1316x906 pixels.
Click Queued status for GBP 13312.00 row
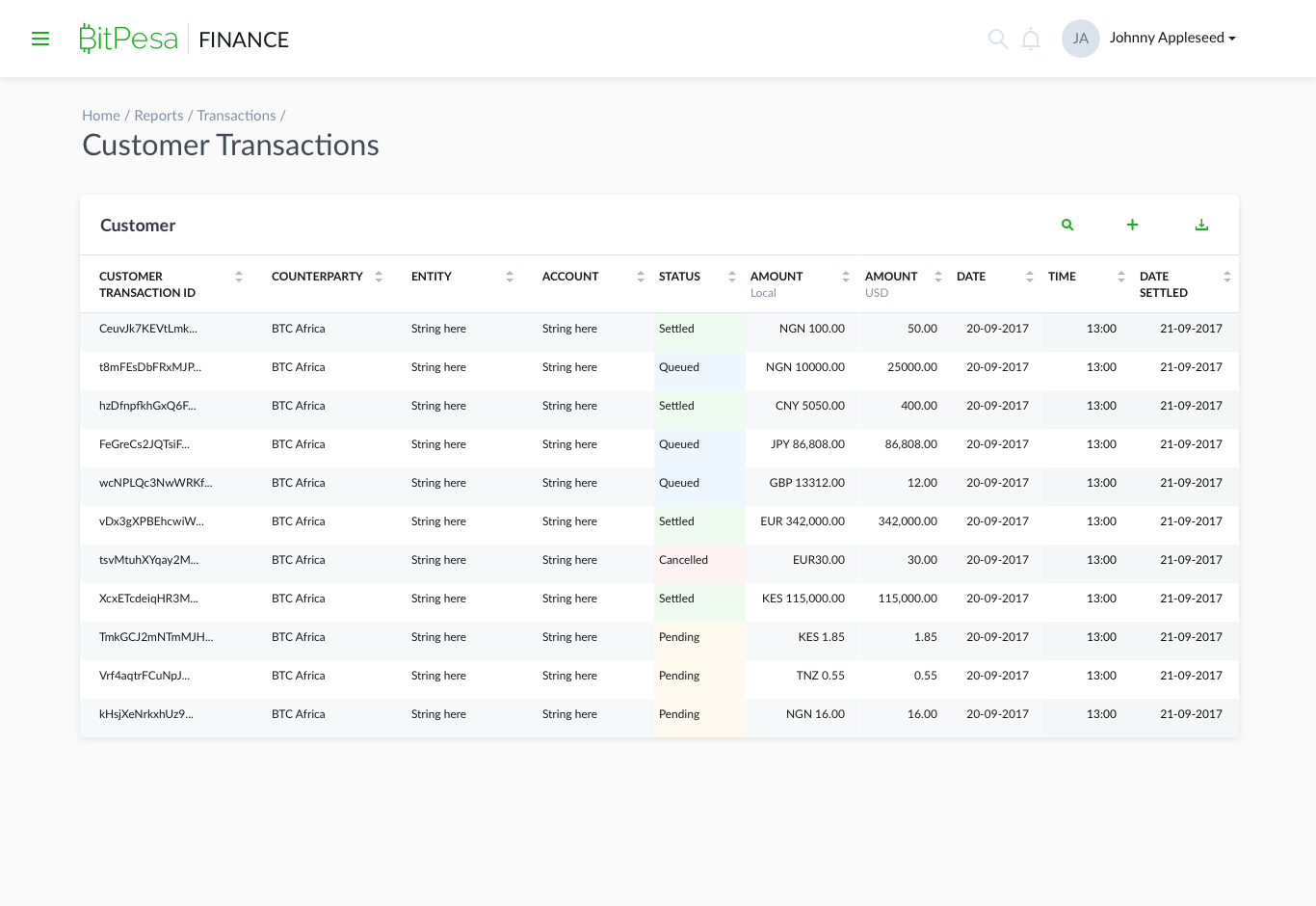tap(699, 487)
